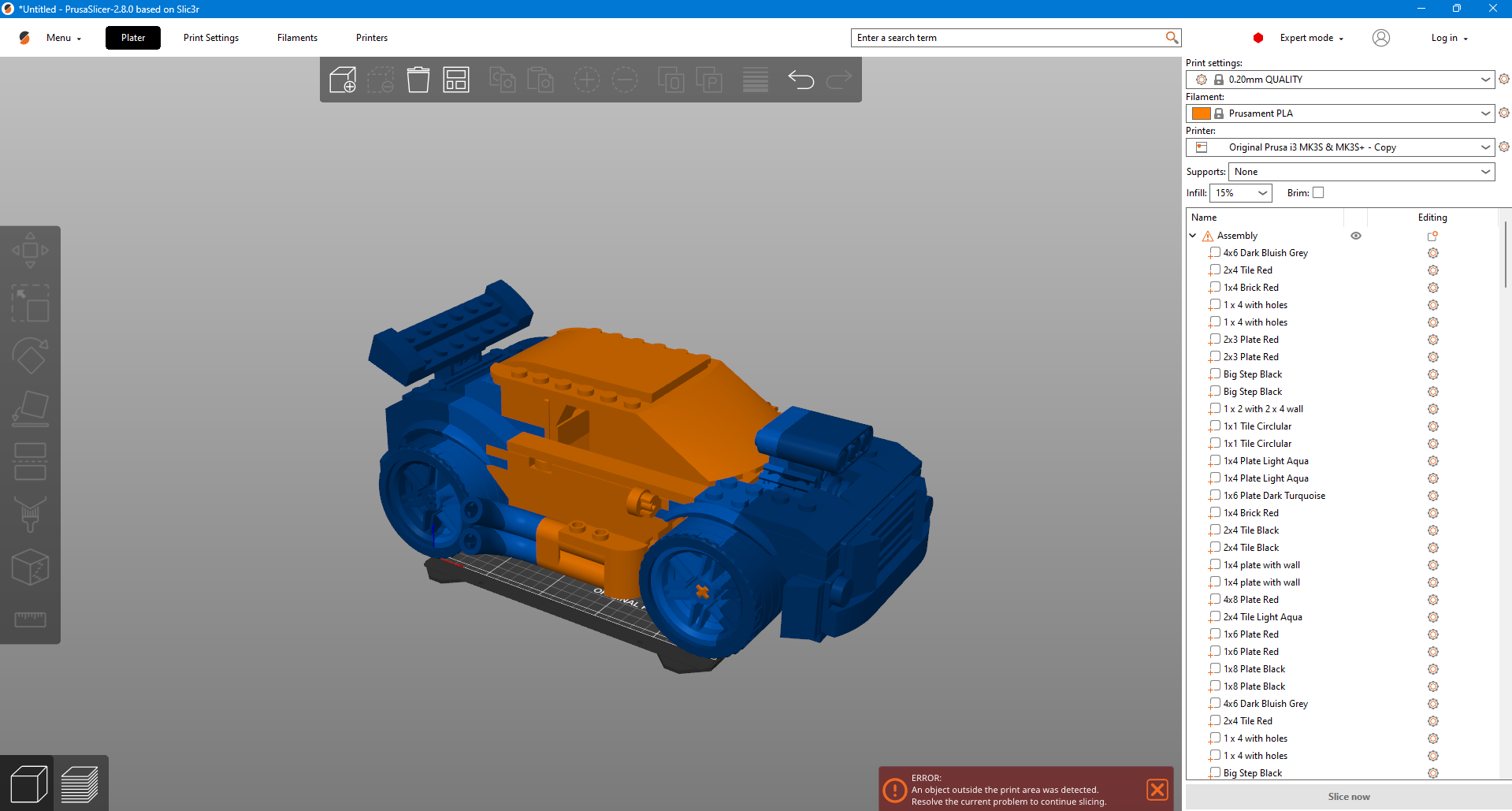The height and width of the screenshot is (811, 1512).
Task: Click the object list vertical scrollbar
Action: coord(1506,255)
